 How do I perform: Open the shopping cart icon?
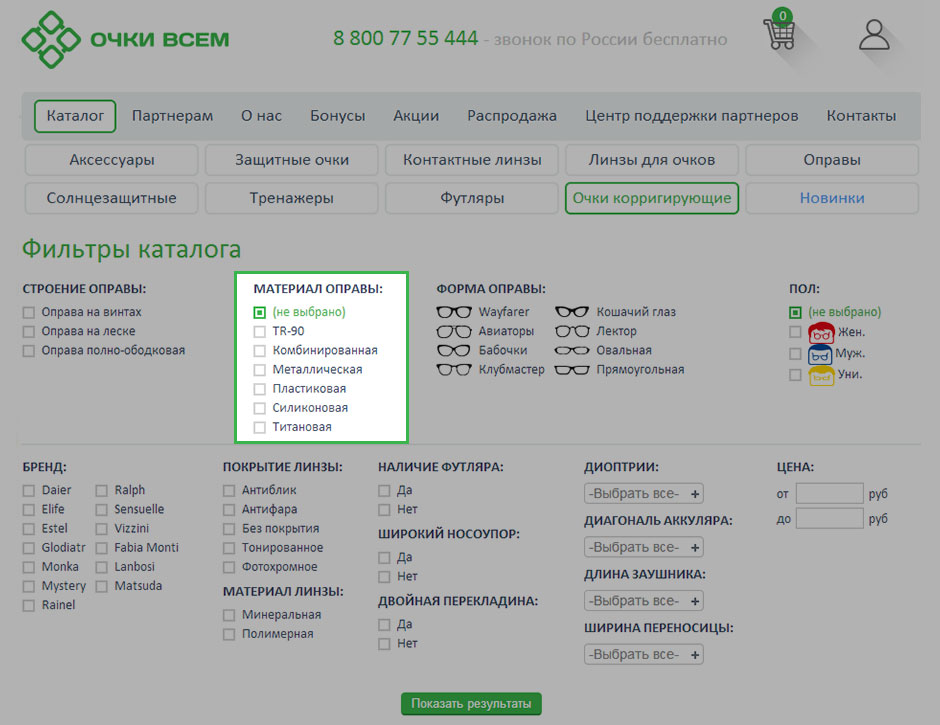pyautogui.click(x=779, y=32)
